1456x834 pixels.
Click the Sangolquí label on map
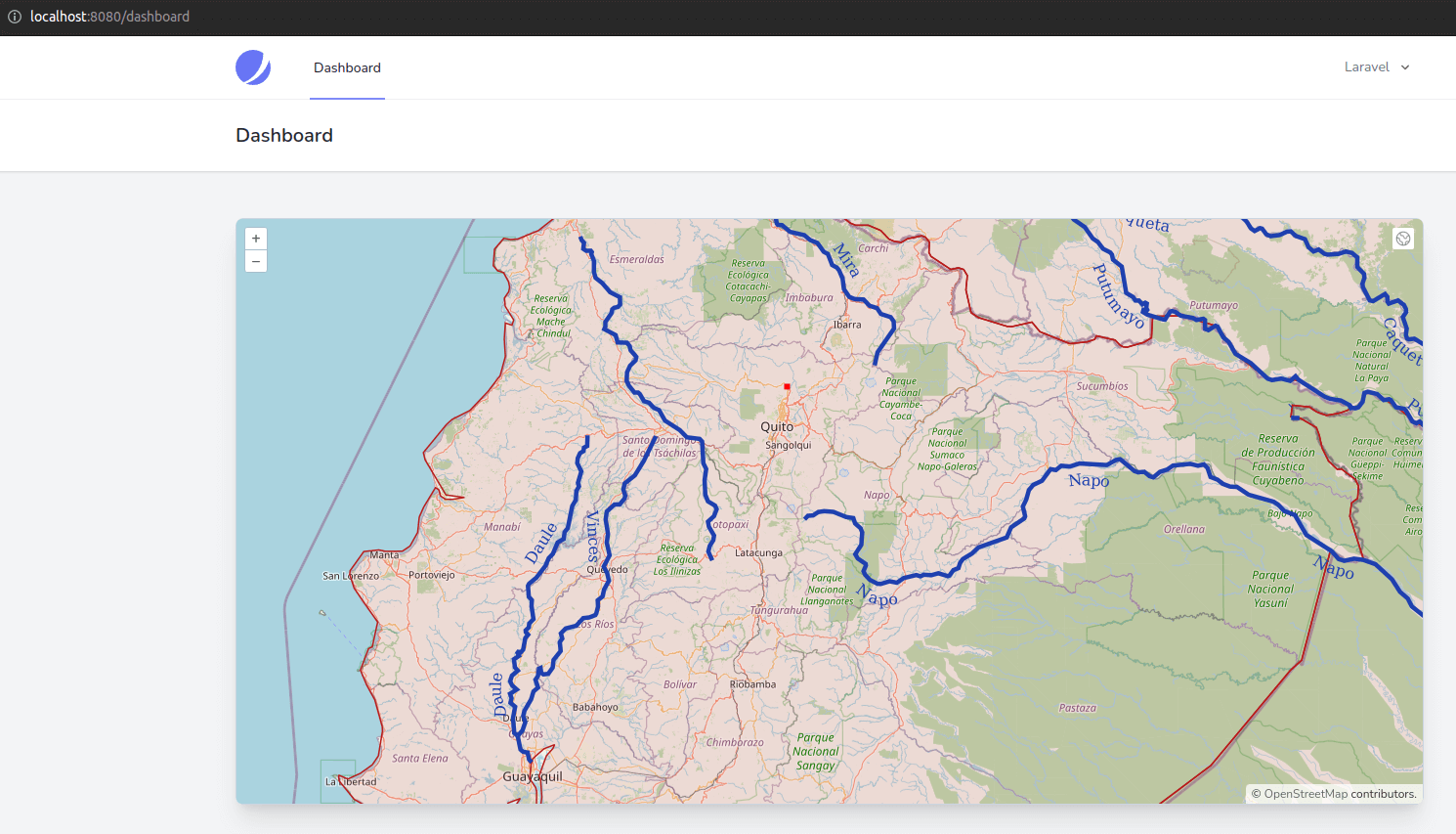788,445
